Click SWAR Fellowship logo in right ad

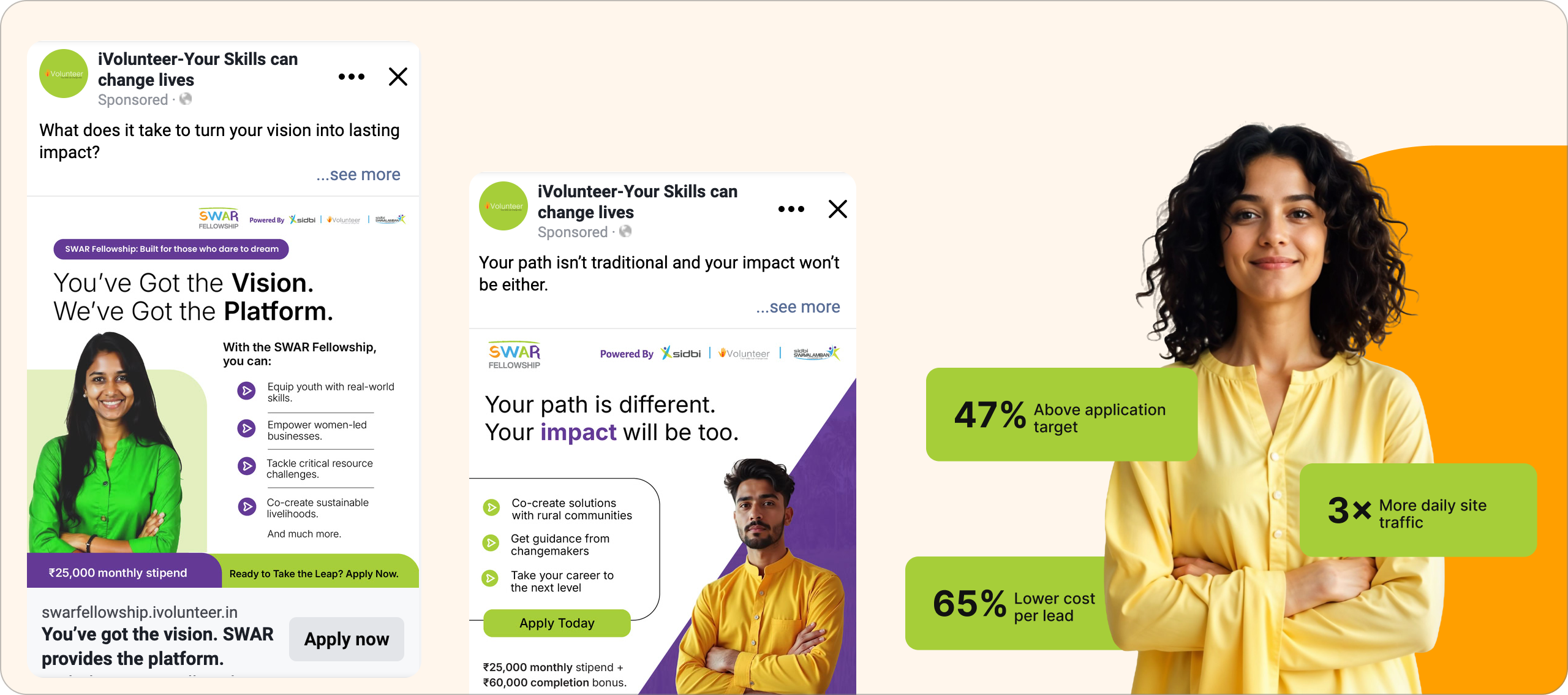pyautogui.click(x=514, y=355)
